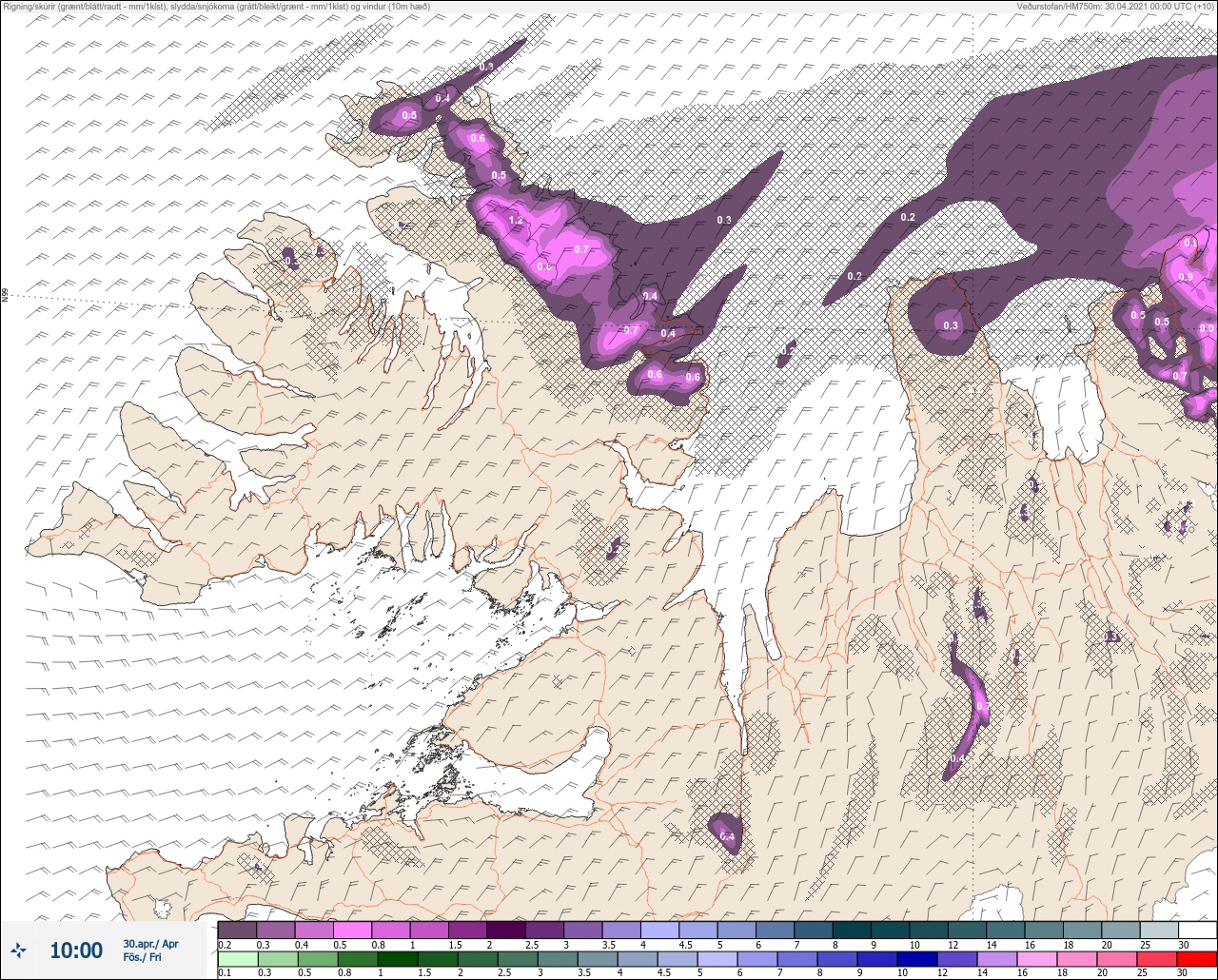Click the Veðurstofan/HM750m model timestamp text
Screen dimensions: 1218x980
click(1115, 6)
